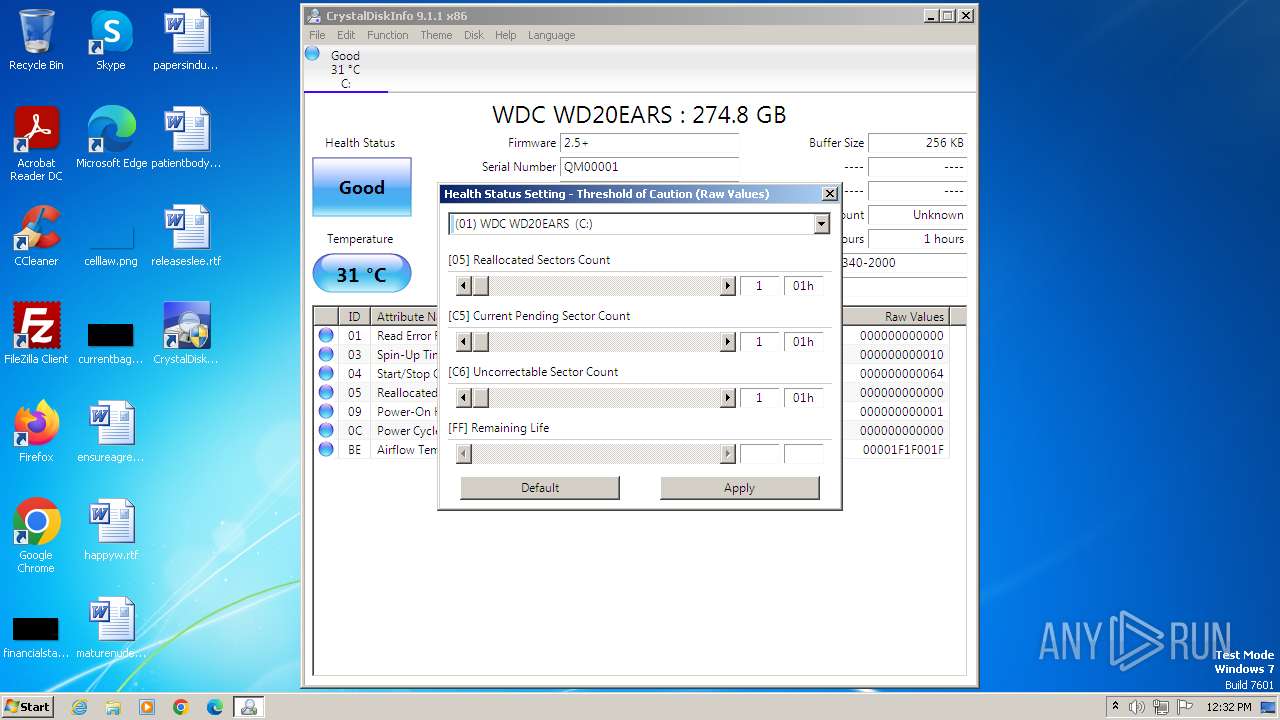Show hidden system tray icons

1115,707
